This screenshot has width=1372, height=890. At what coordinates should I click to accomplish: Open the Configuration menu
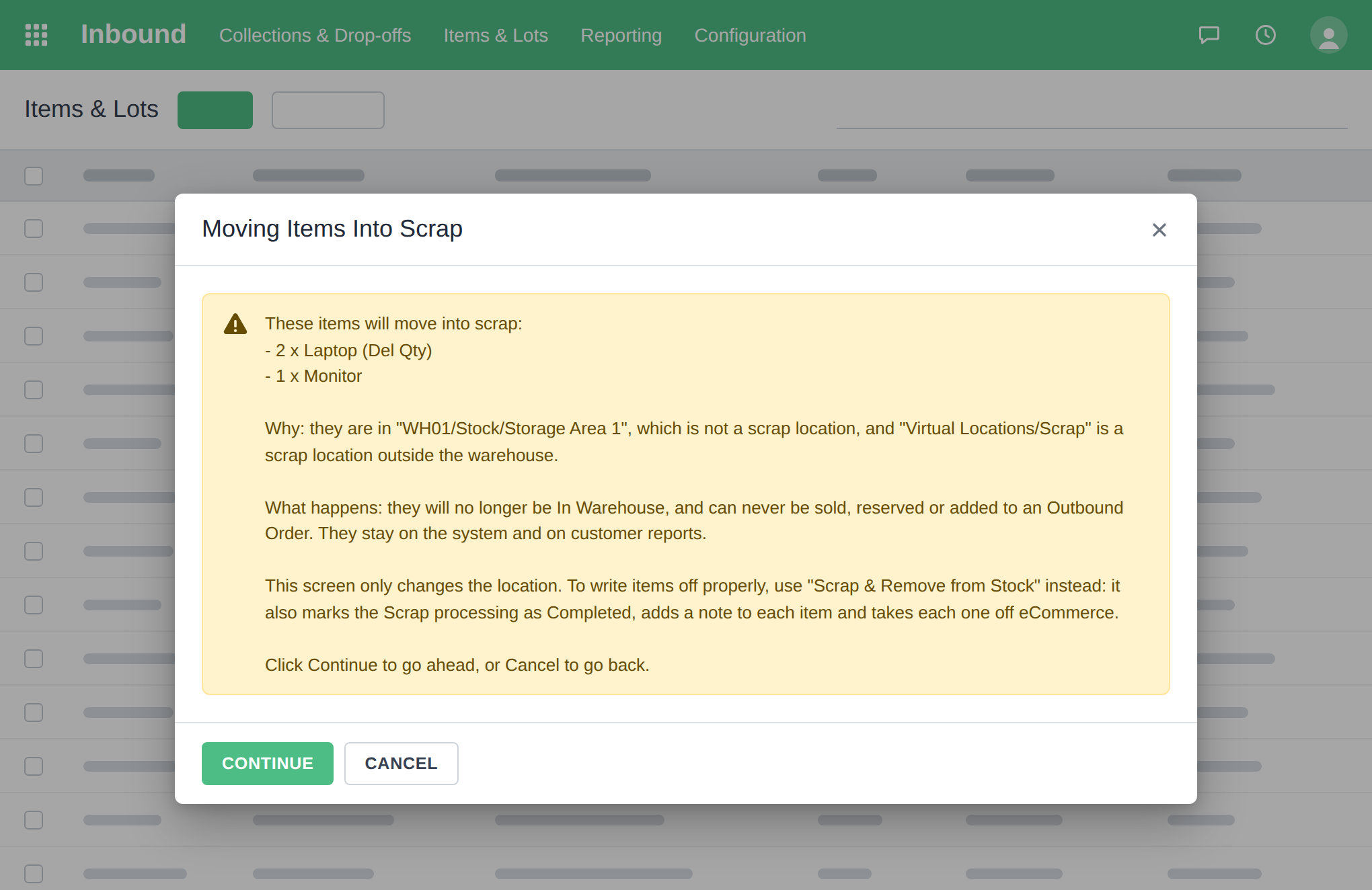click(x=750, y=35)
